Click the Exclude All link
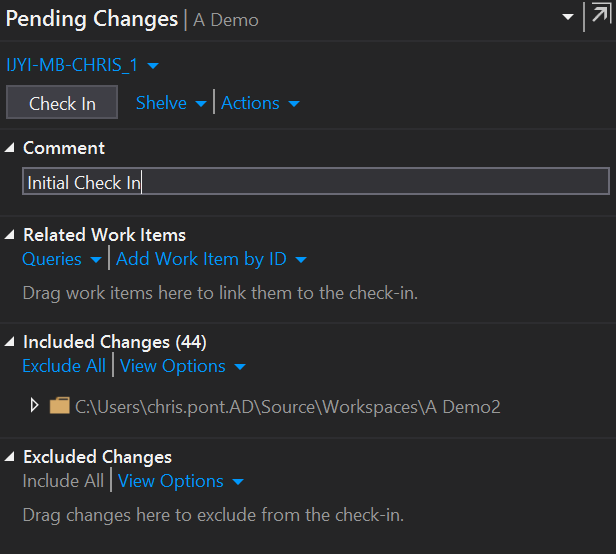The image size is (616, 554). click(64, 366)
